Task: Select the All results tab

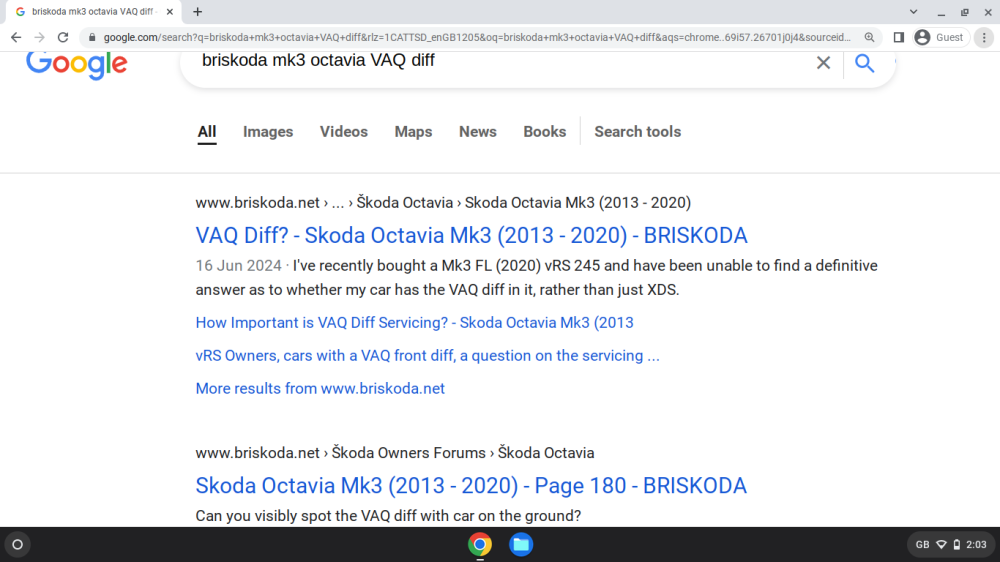Action: 207,131
